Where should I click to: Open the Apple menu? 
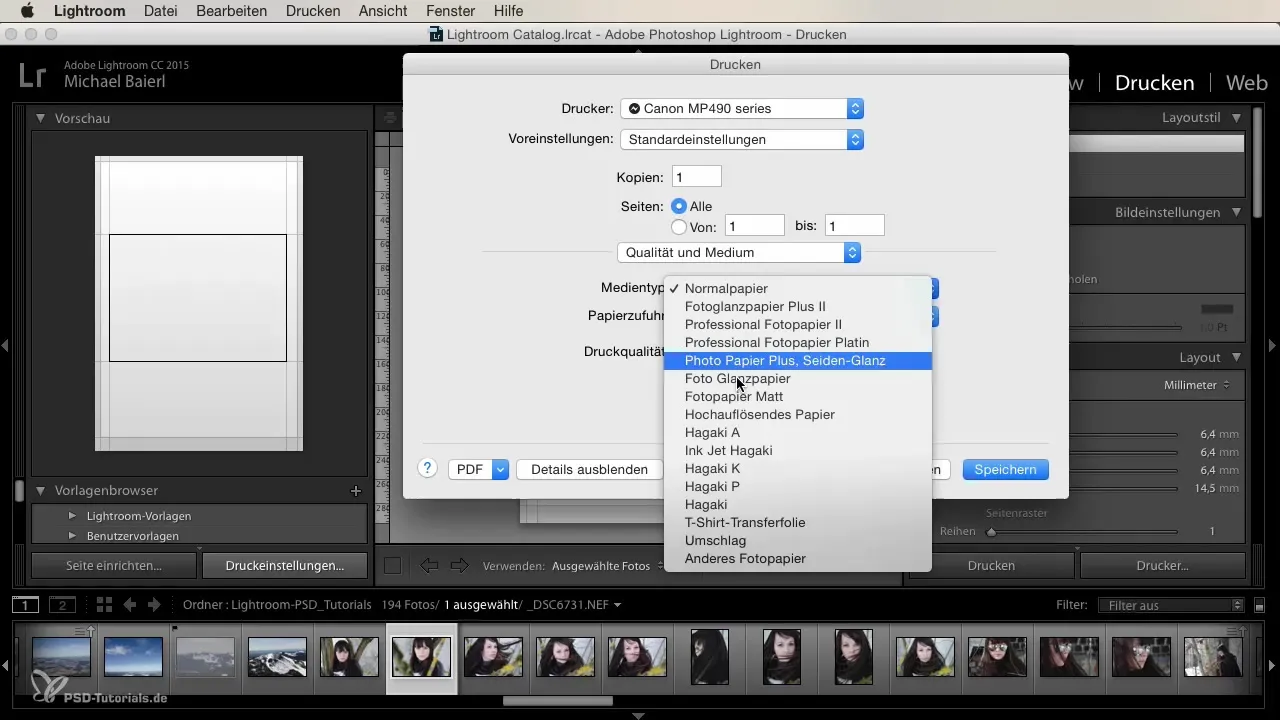tap(27, 11)
